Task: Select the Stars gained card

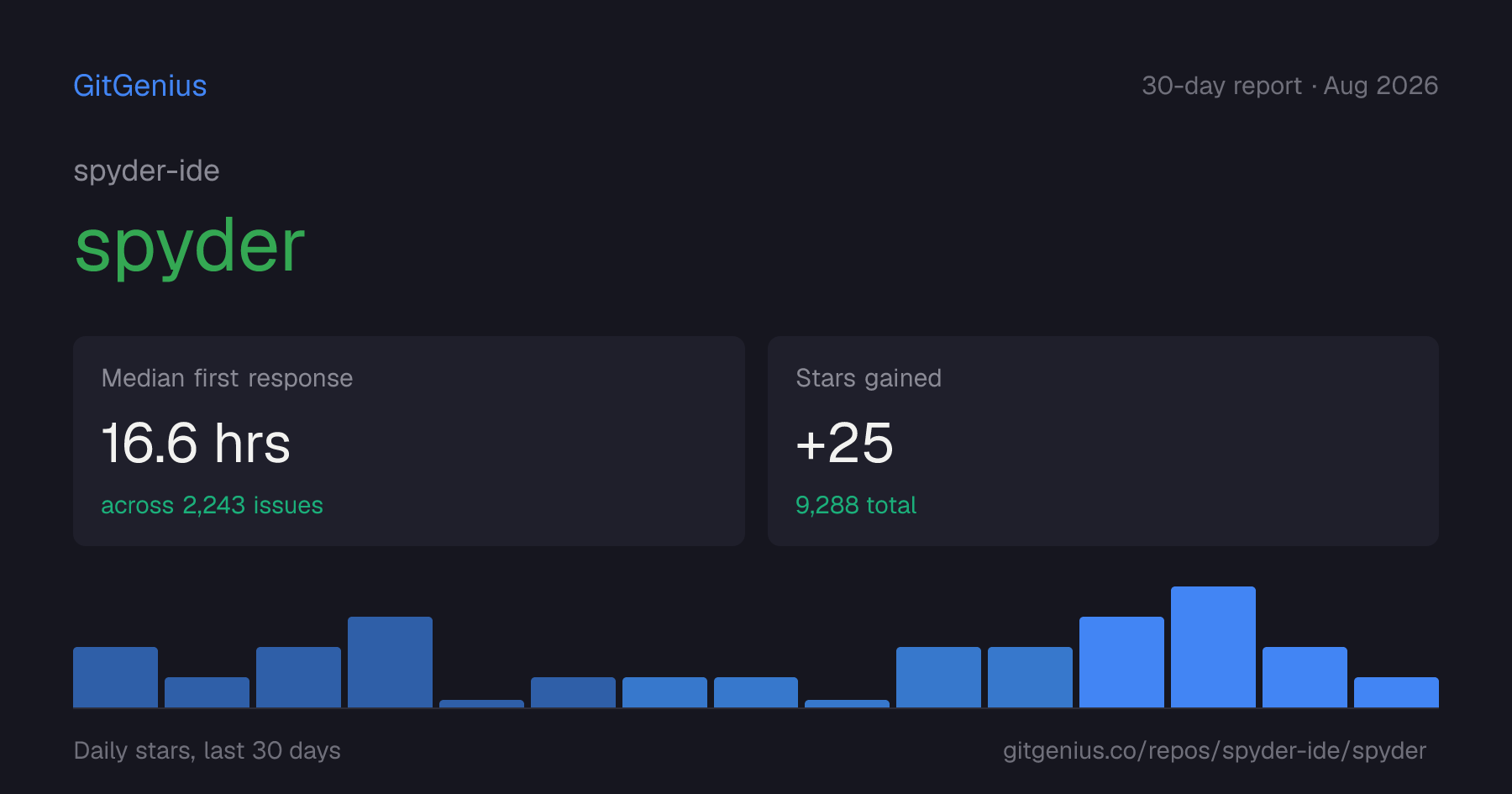Action: point(1103,441)
